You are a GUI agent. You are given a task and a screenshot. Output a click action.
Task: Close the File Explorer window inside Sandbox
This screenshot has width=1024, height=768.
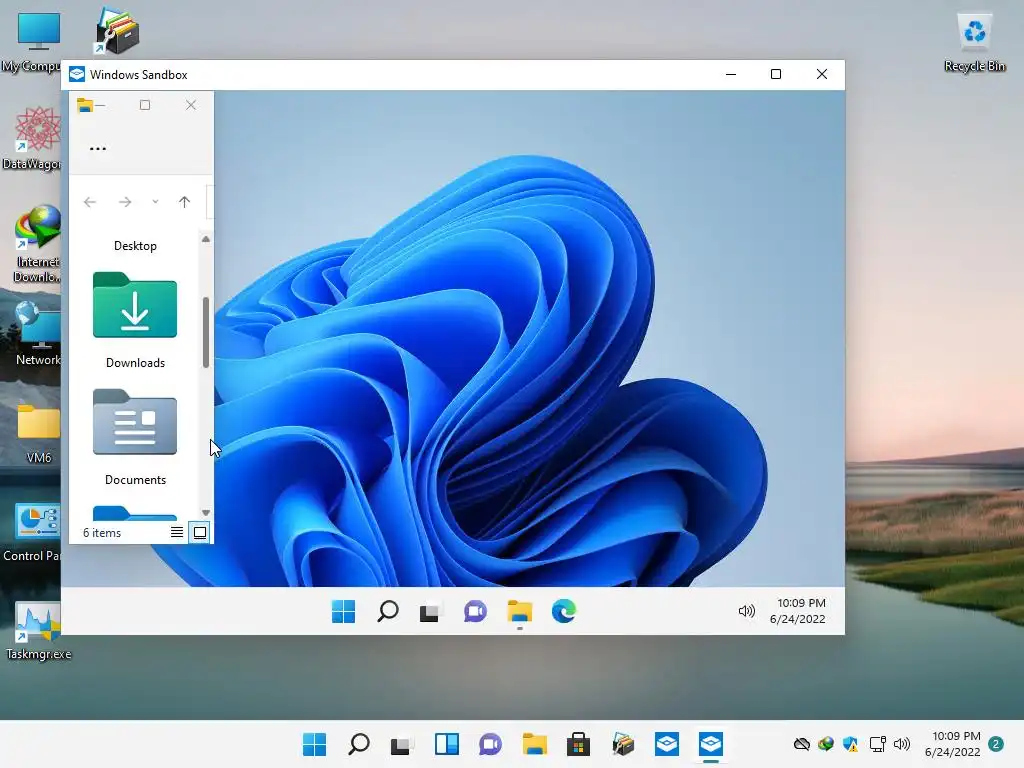191,105
